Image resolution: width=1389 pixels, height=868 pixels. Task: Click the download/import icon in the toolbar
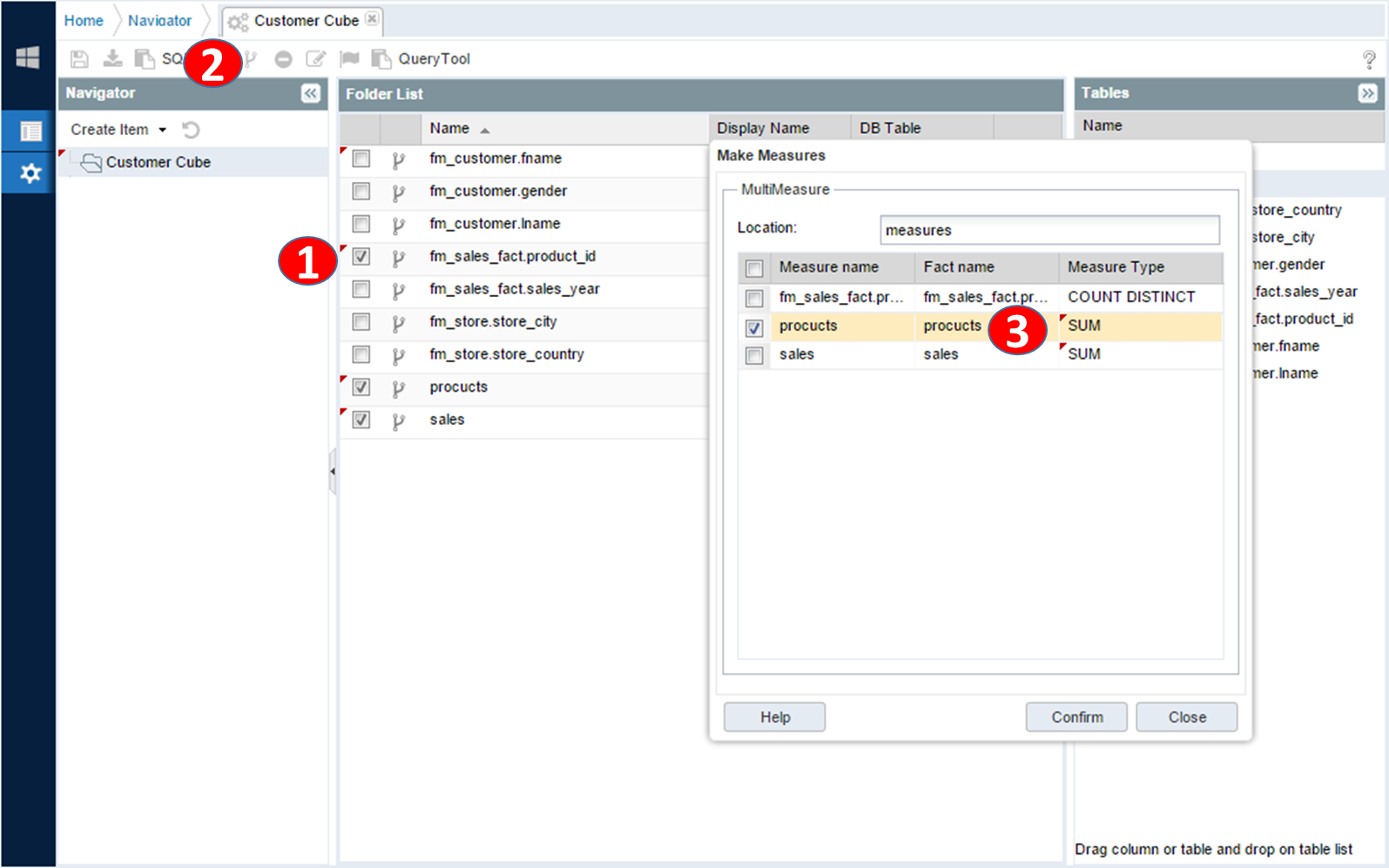click(x=112, y=58)
